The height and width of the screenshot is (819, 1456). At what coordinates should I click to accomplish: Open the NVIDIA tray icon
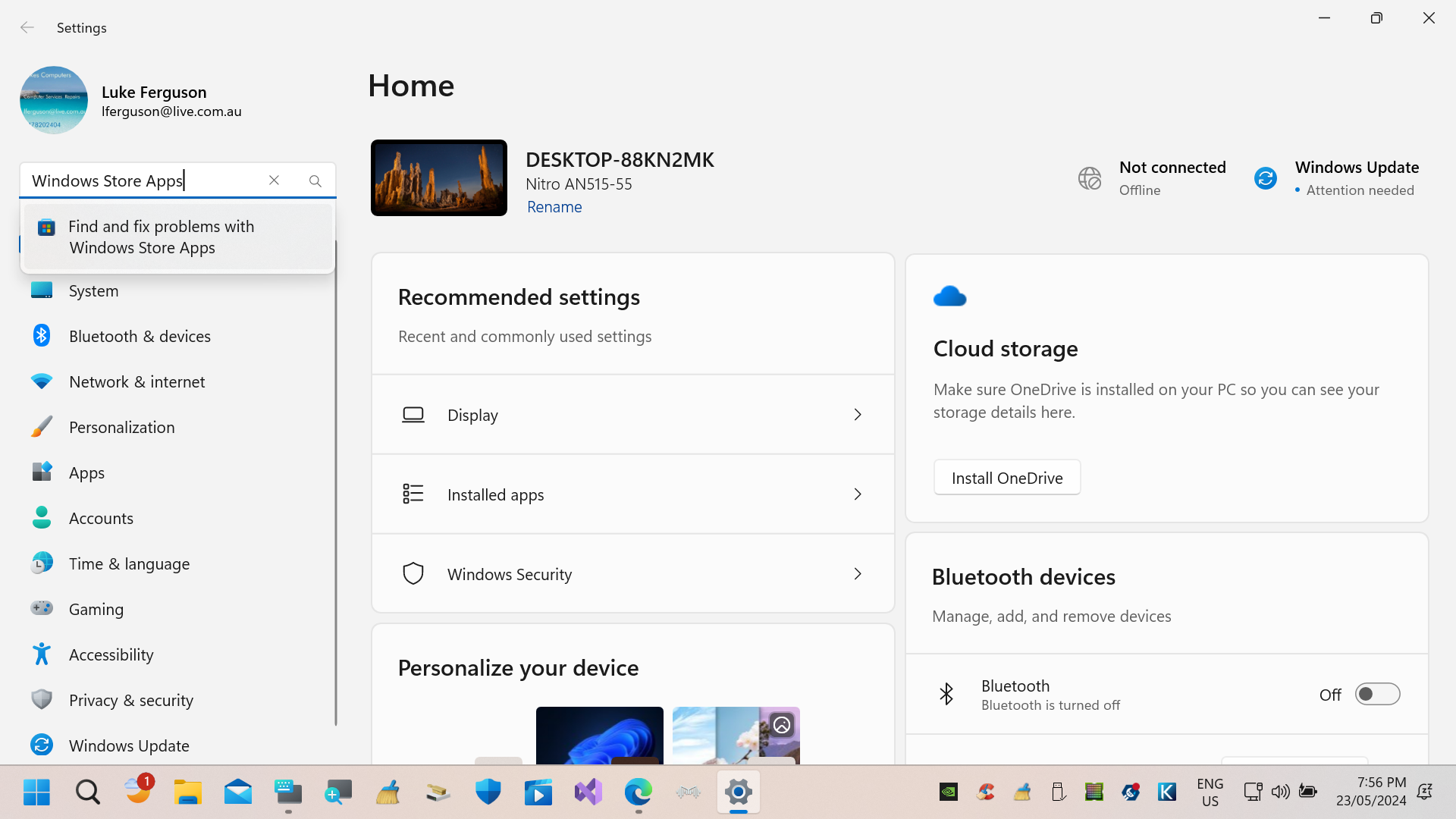[x=949, y=792]
